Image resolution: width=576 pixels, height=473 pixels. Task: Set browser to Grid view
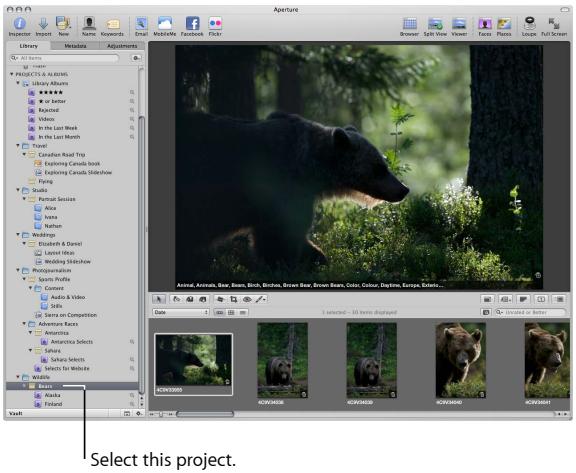tap(231, 313)
